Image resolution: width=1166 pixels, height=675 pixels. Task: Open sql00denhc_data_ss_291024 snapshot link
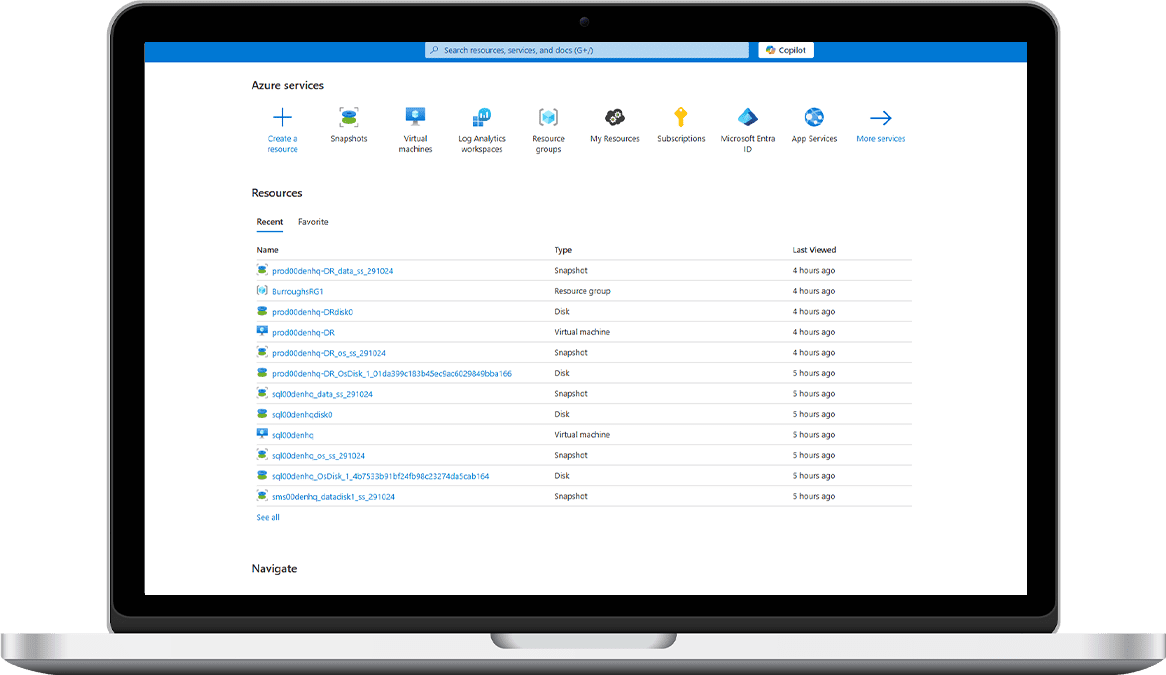pyautogui.click(x=322, y=394)
